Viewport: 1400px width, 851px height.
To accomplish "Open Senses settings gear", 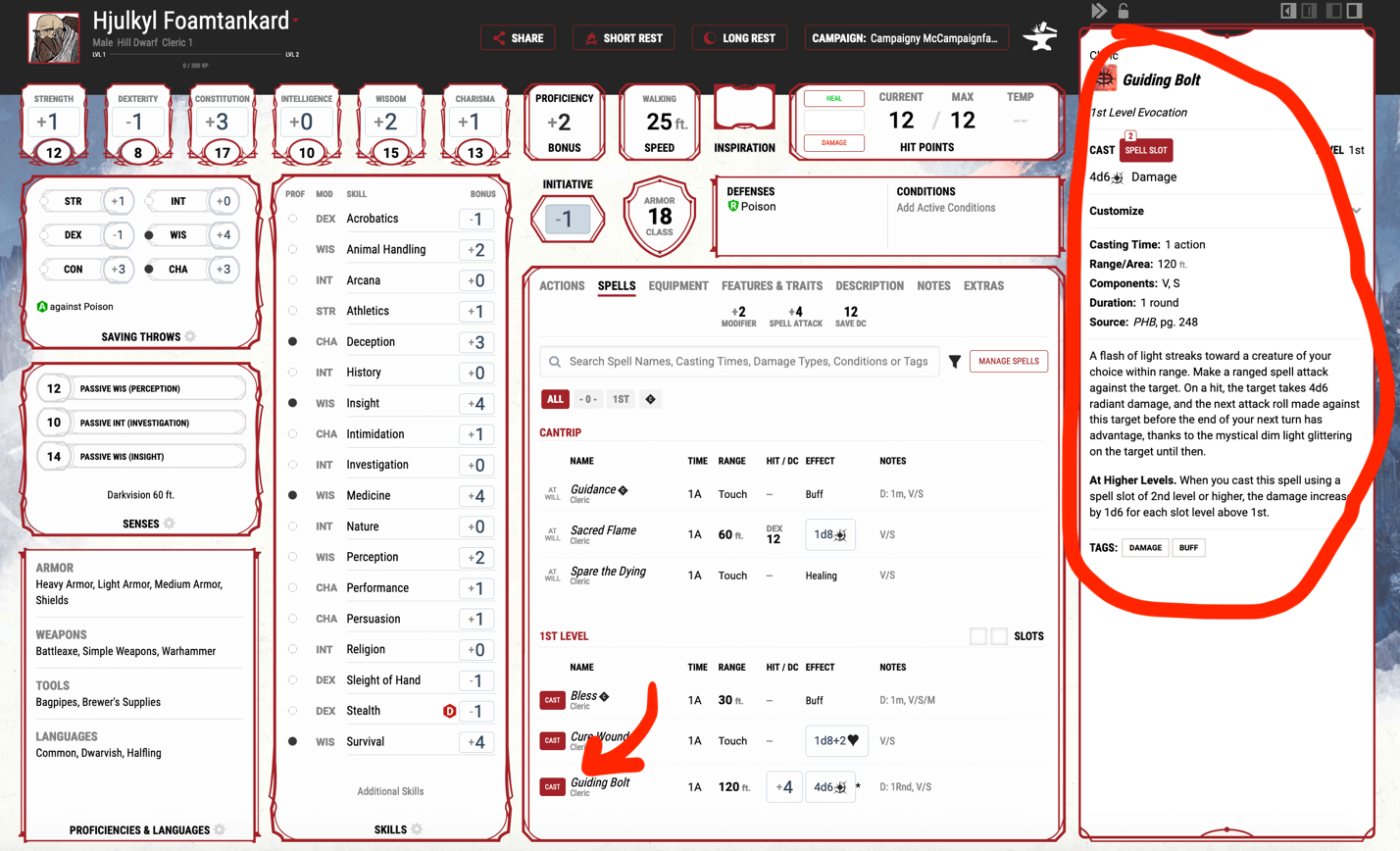I will (x=169, y=524).
